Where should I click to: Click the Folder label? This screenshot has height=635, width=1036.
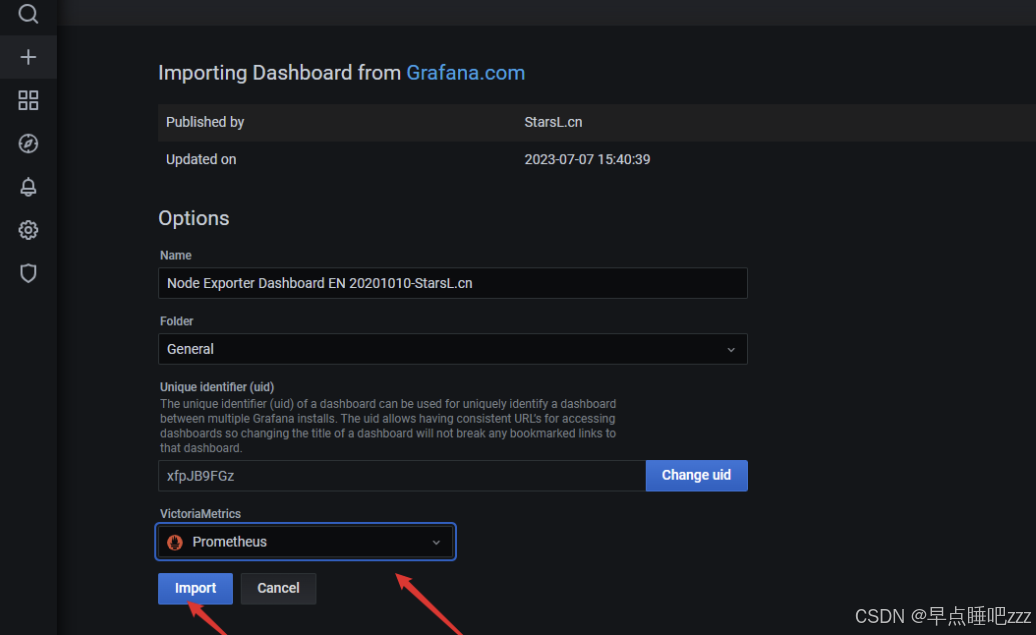tap(176, 321)
